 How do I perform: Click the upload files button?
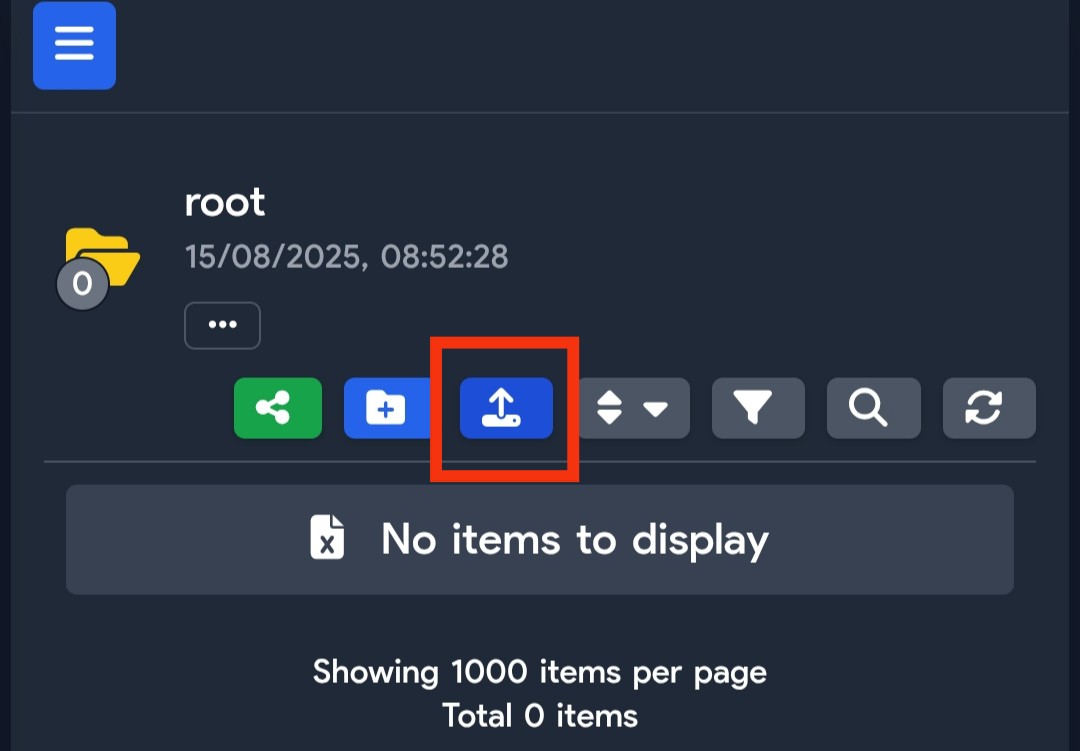coord(506,408)
